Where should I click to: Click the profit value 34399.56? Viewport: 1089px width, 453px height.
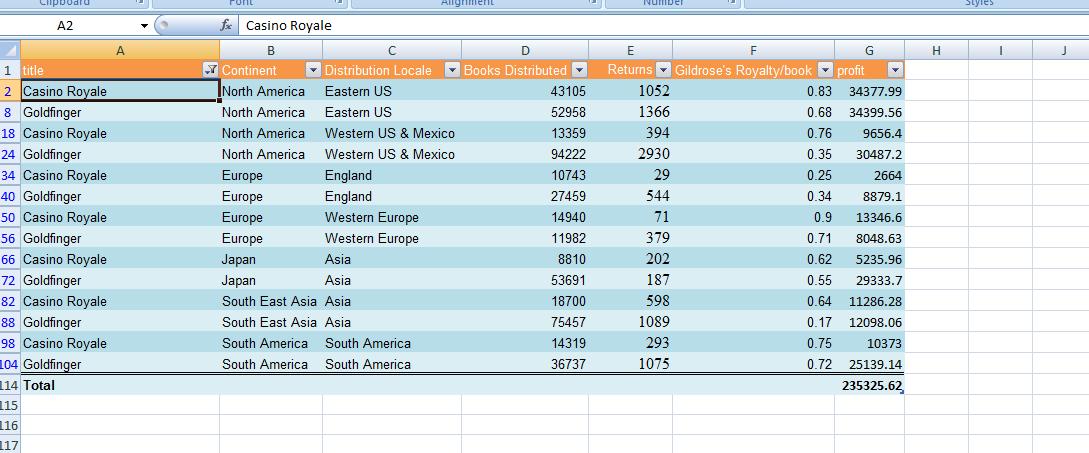(x=870, y=112)
